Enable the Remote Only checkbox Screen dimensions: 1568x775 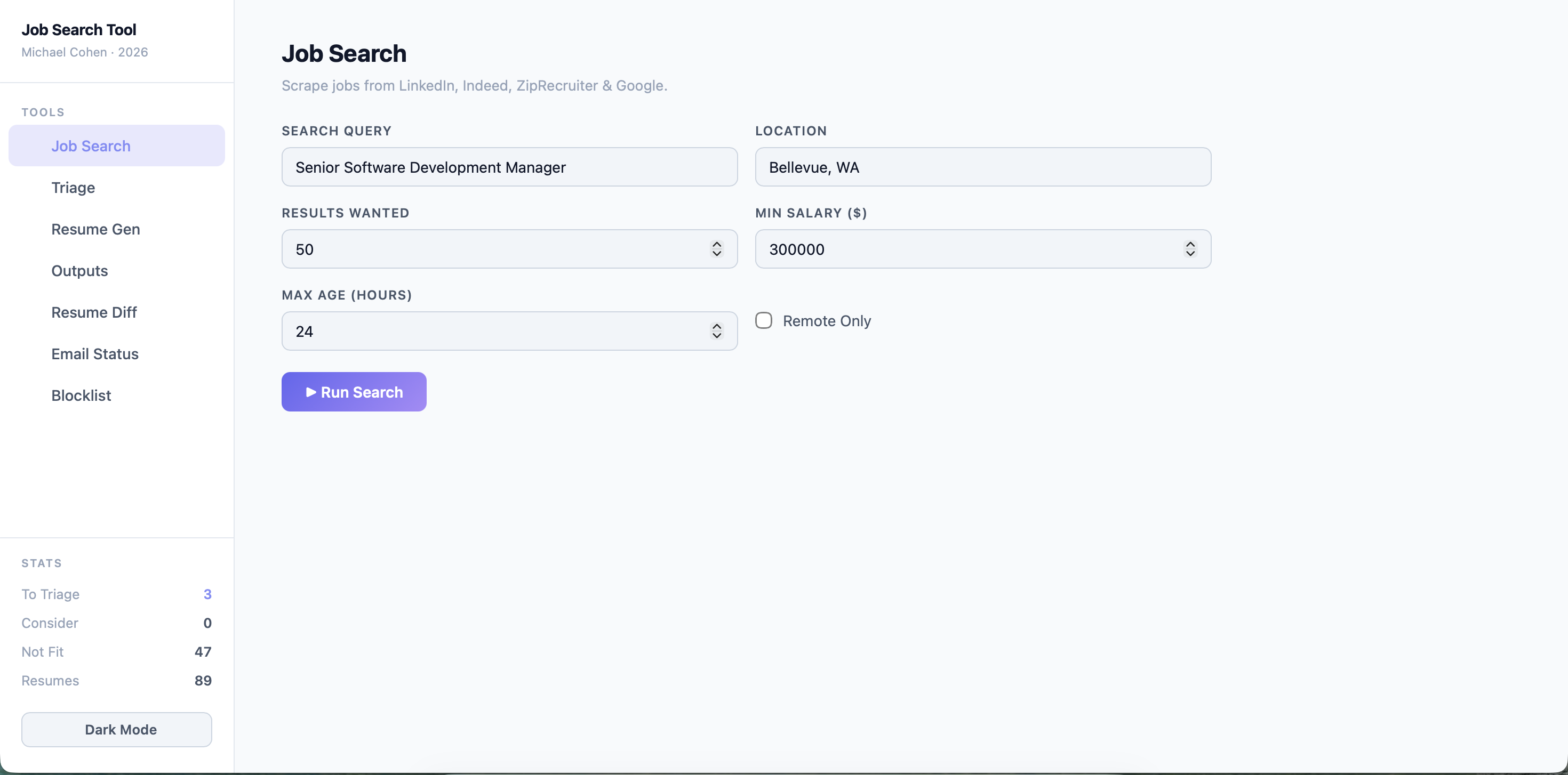click(x=764, y=320)
